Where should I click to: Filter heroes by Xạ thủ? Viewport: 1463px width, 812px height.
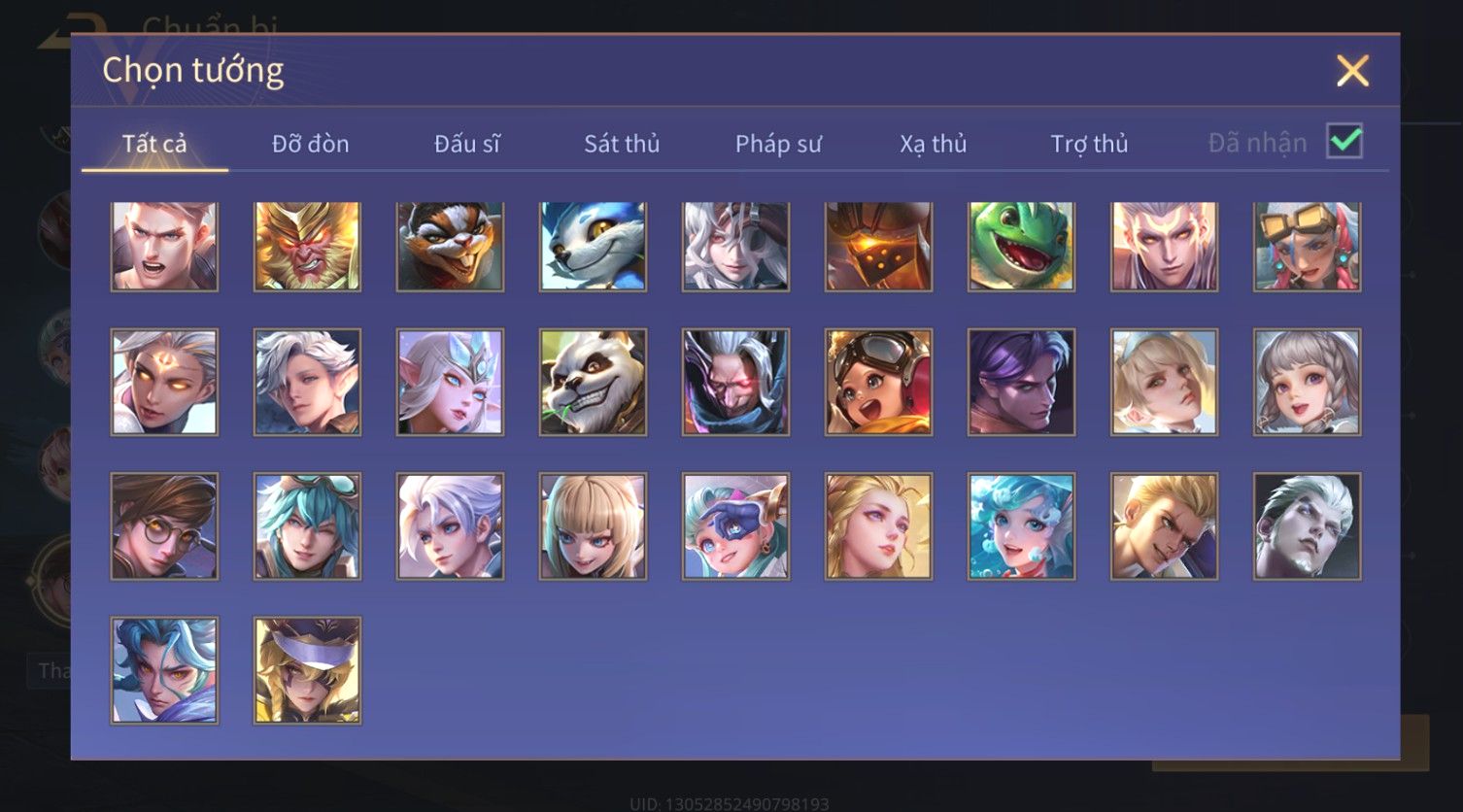(x=933, y=144)
